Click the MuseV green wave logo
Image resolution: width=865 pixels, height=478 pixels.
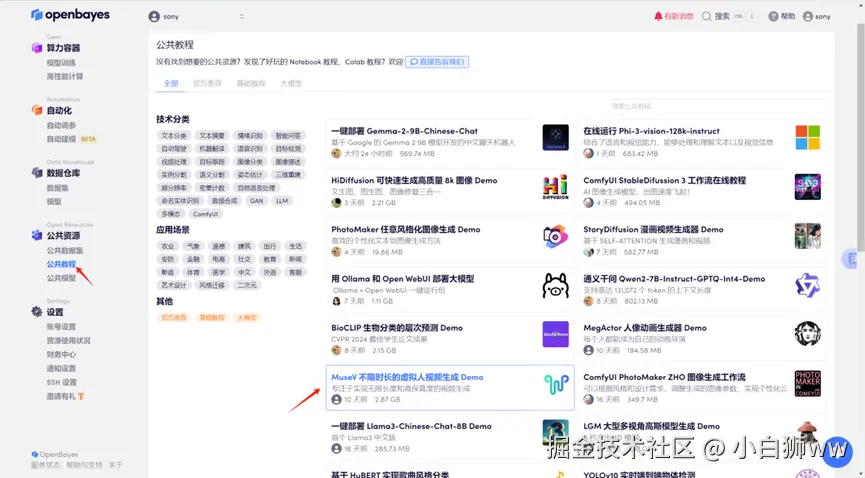(556, 384)
